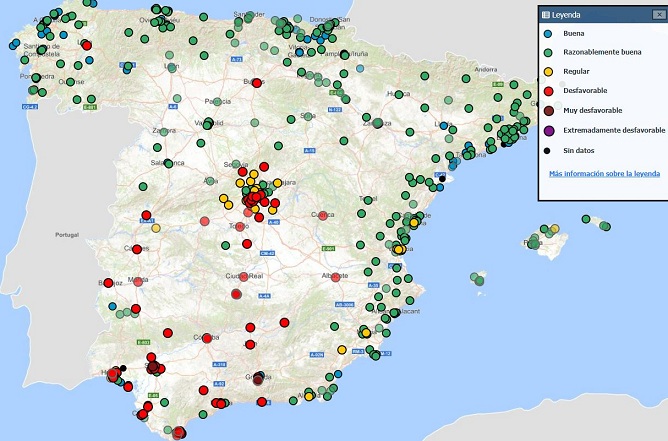The width and height of the screenshot is (668, 441).
Task: Click the blue 'Buena' legend swatch
Action: pos(550,35)
